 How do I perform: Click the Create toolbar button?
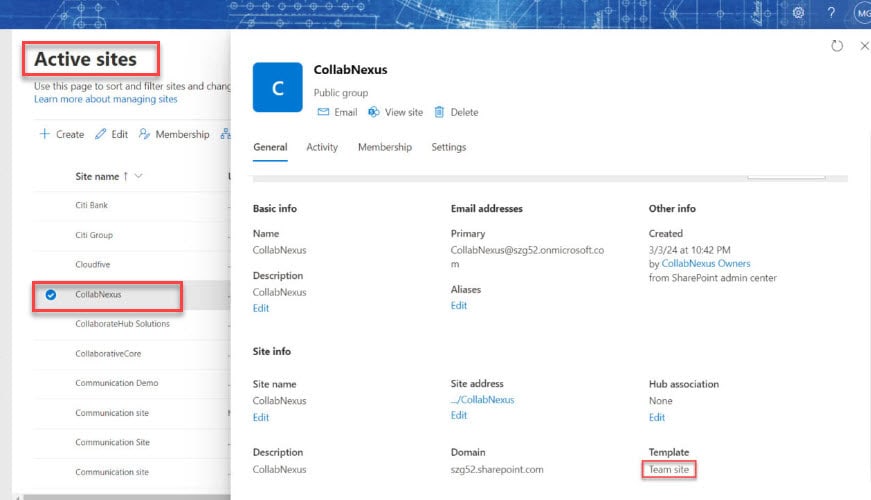pyautogui.click(x=62, y=134)
